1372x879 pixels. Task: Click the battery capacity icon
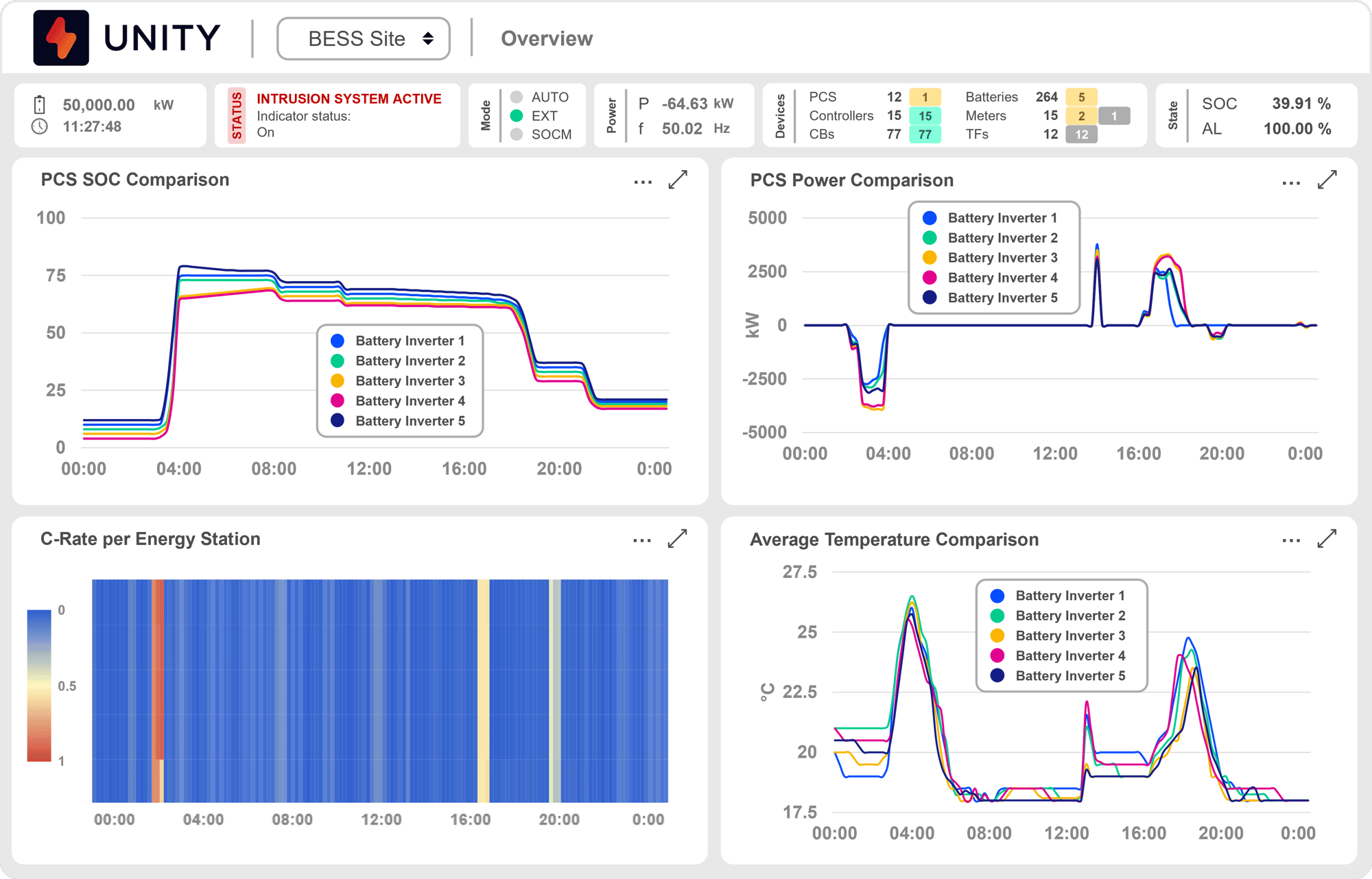point(40,105)
